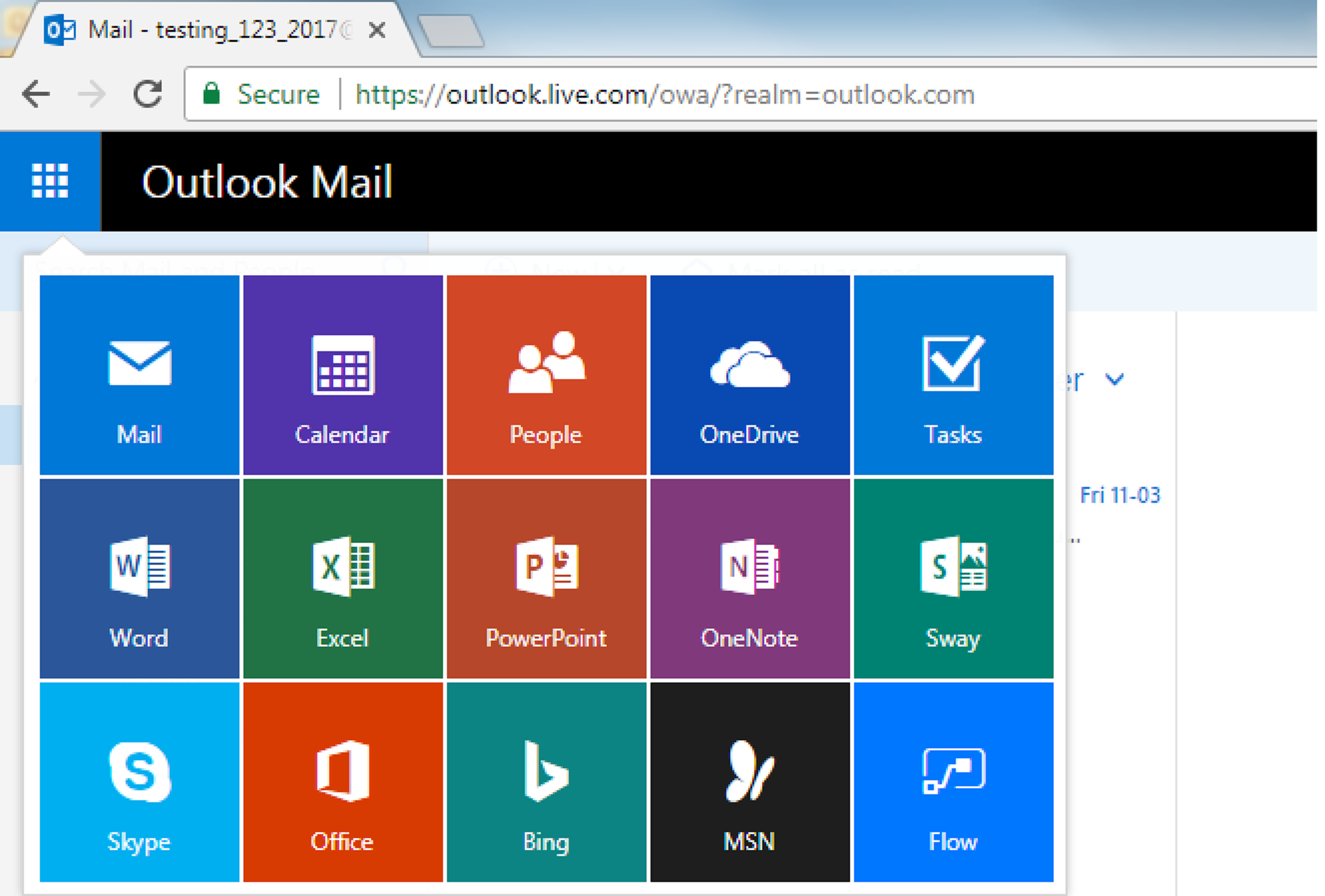The image size is (1325, 896).
Task: Open the Bing tile
Action: click(x=547, y=782)
